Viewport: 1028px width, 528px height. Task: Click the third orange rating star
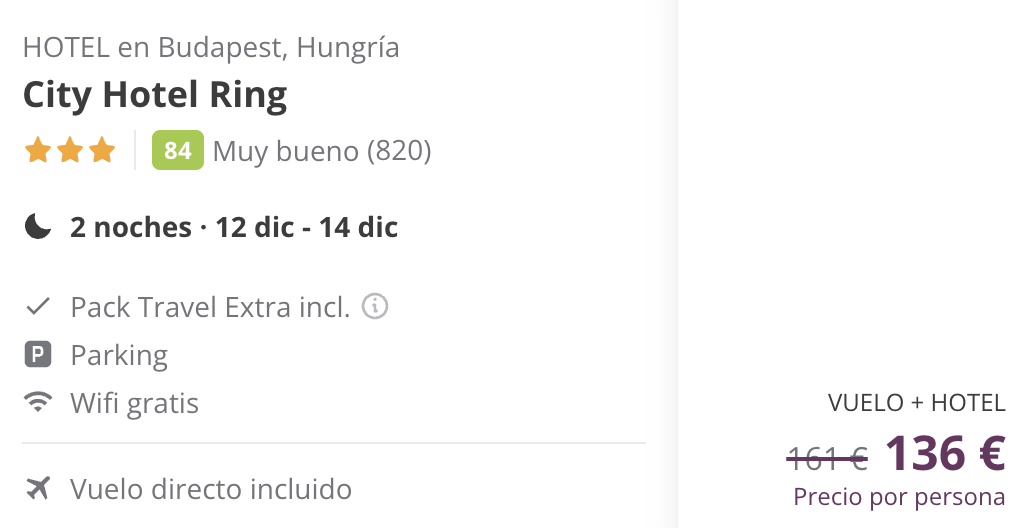point(102,151)
